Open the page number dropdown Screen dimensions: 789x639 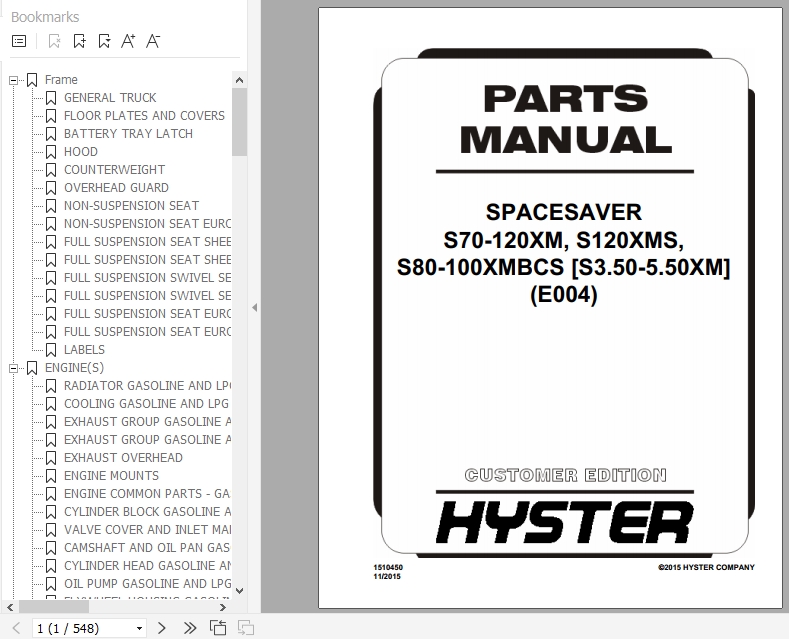point(139,628)
